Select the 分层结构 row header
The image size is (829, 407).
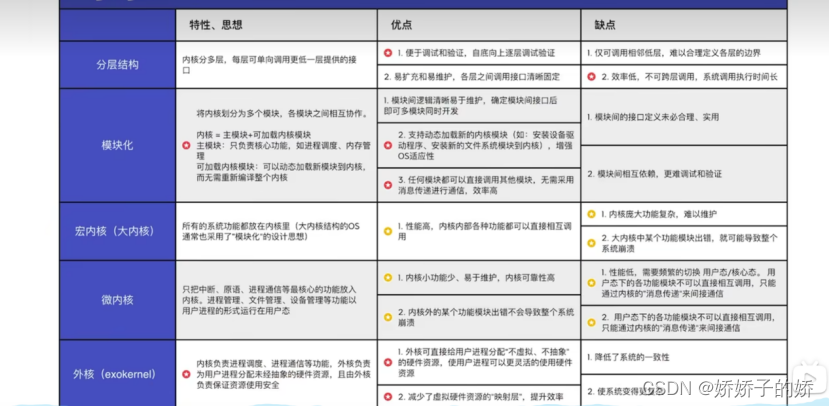click(x=117, y=65)
